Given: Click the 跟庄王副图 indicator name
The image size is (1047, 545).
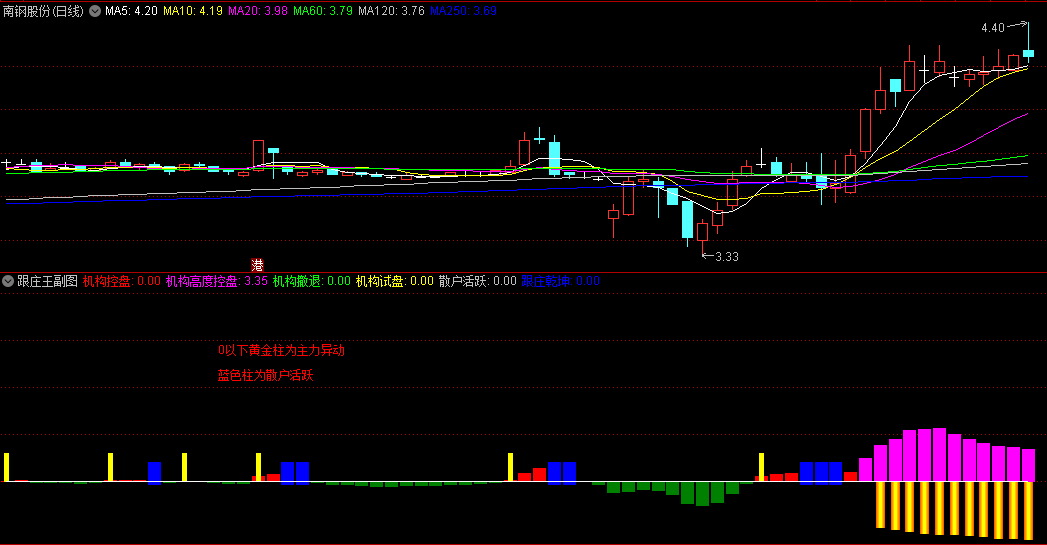Looking at the screenshot, I should click(47, 281).
